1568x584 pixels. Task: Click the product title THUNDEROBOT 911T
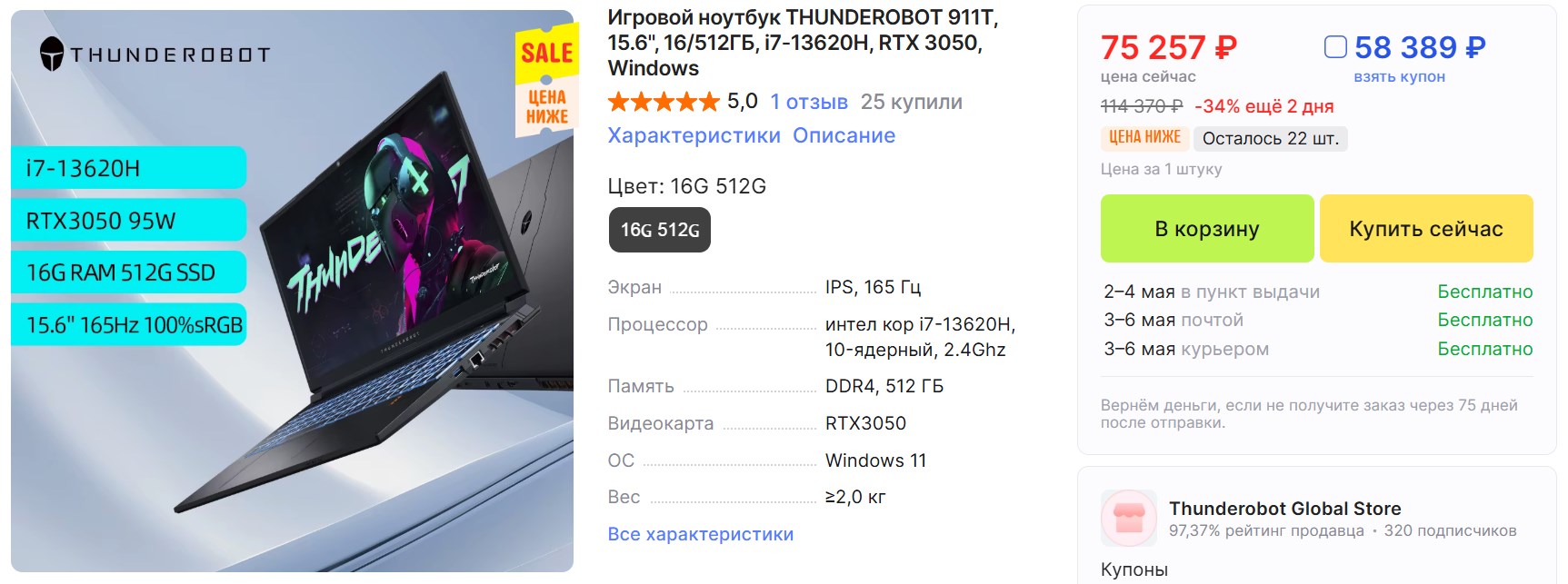[803, 43]
